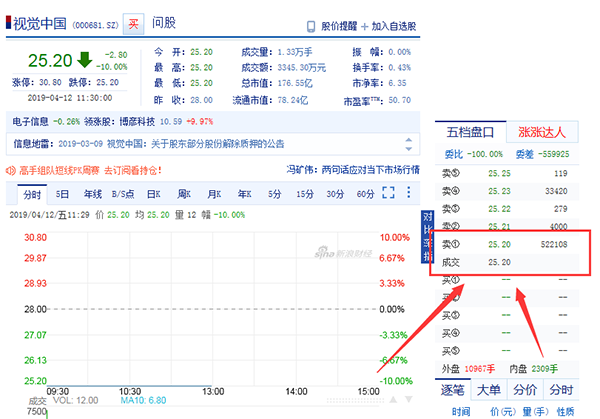The image size is (600, 419).
Task: Select the 5日 chart tab
Action: click(x=62, y=194)
